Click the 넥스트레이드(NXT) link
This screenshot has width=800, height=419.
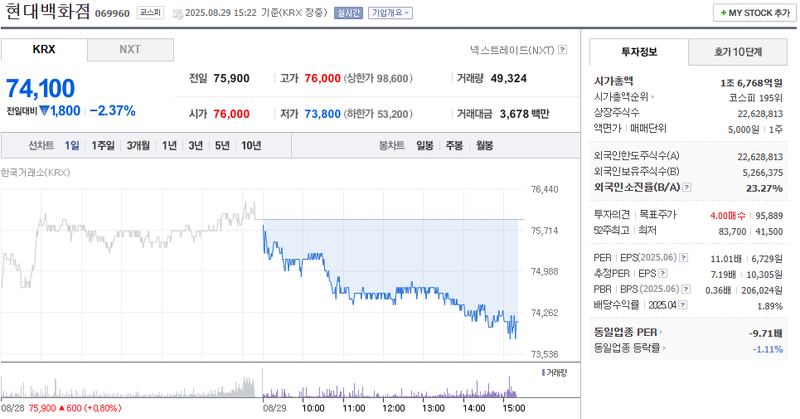512,50
